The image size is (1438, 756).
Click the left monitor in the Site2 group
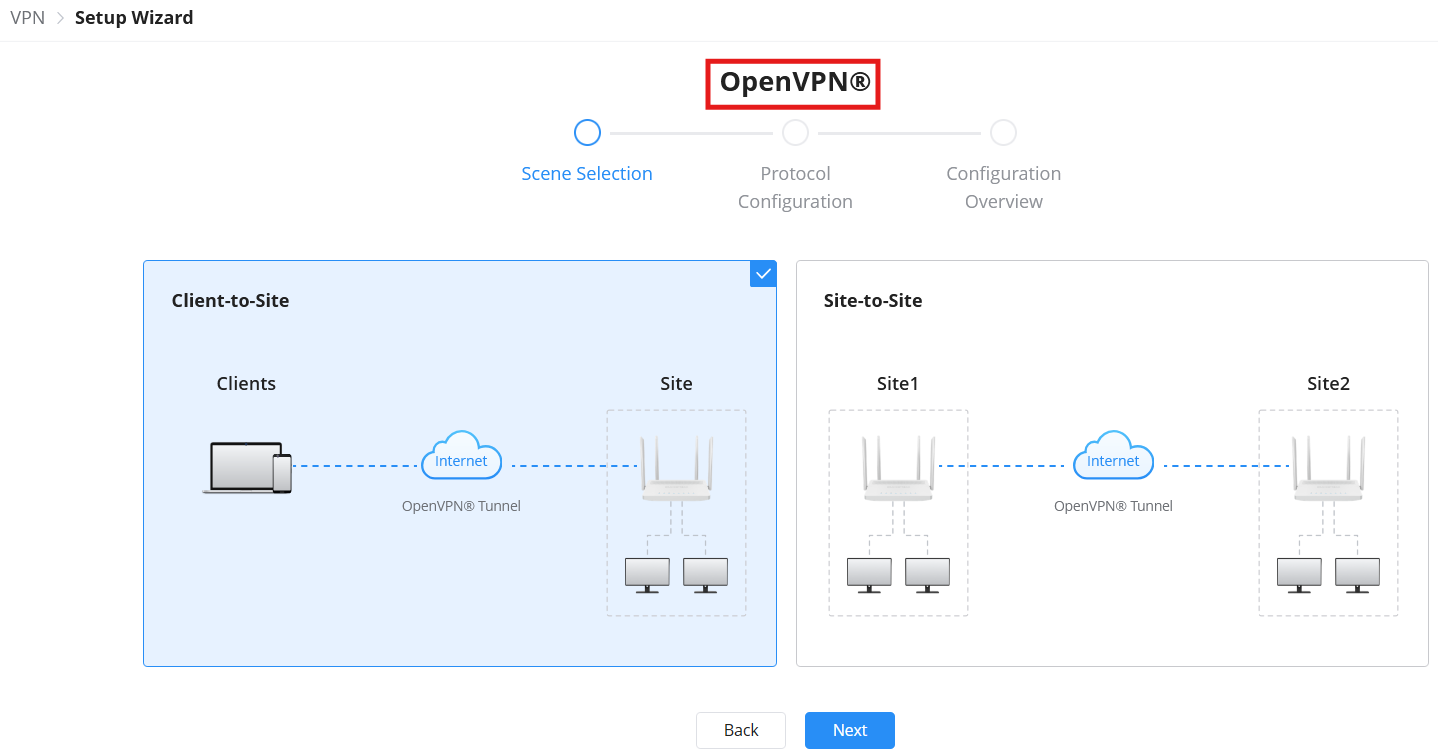coord(1299,576)
